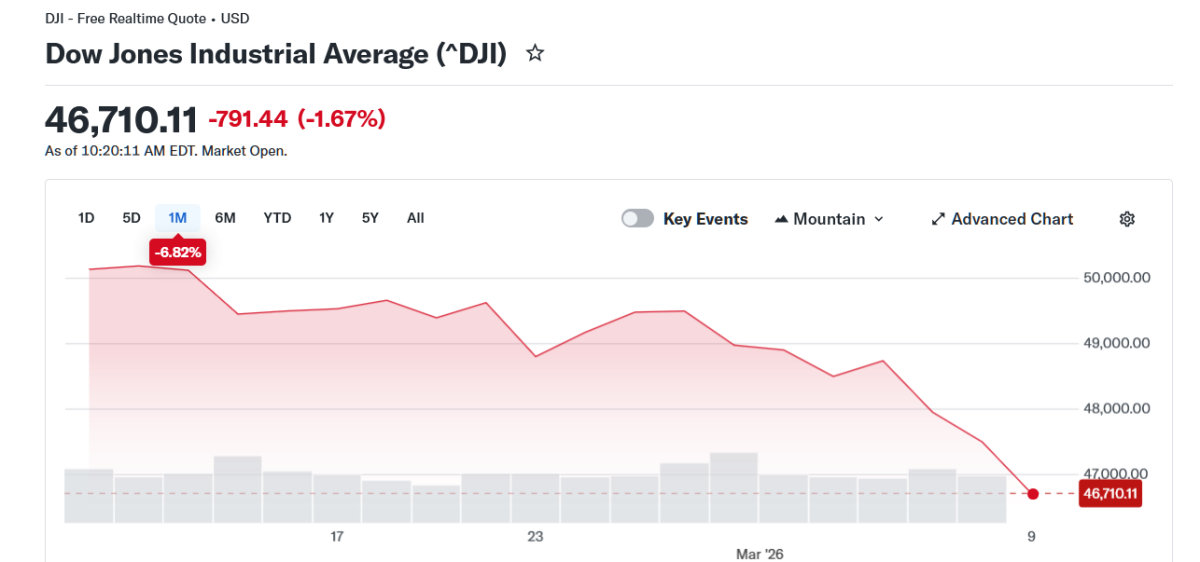Click the -6.82% change badge
1200x562 pixels.
(x=178, y=253)
